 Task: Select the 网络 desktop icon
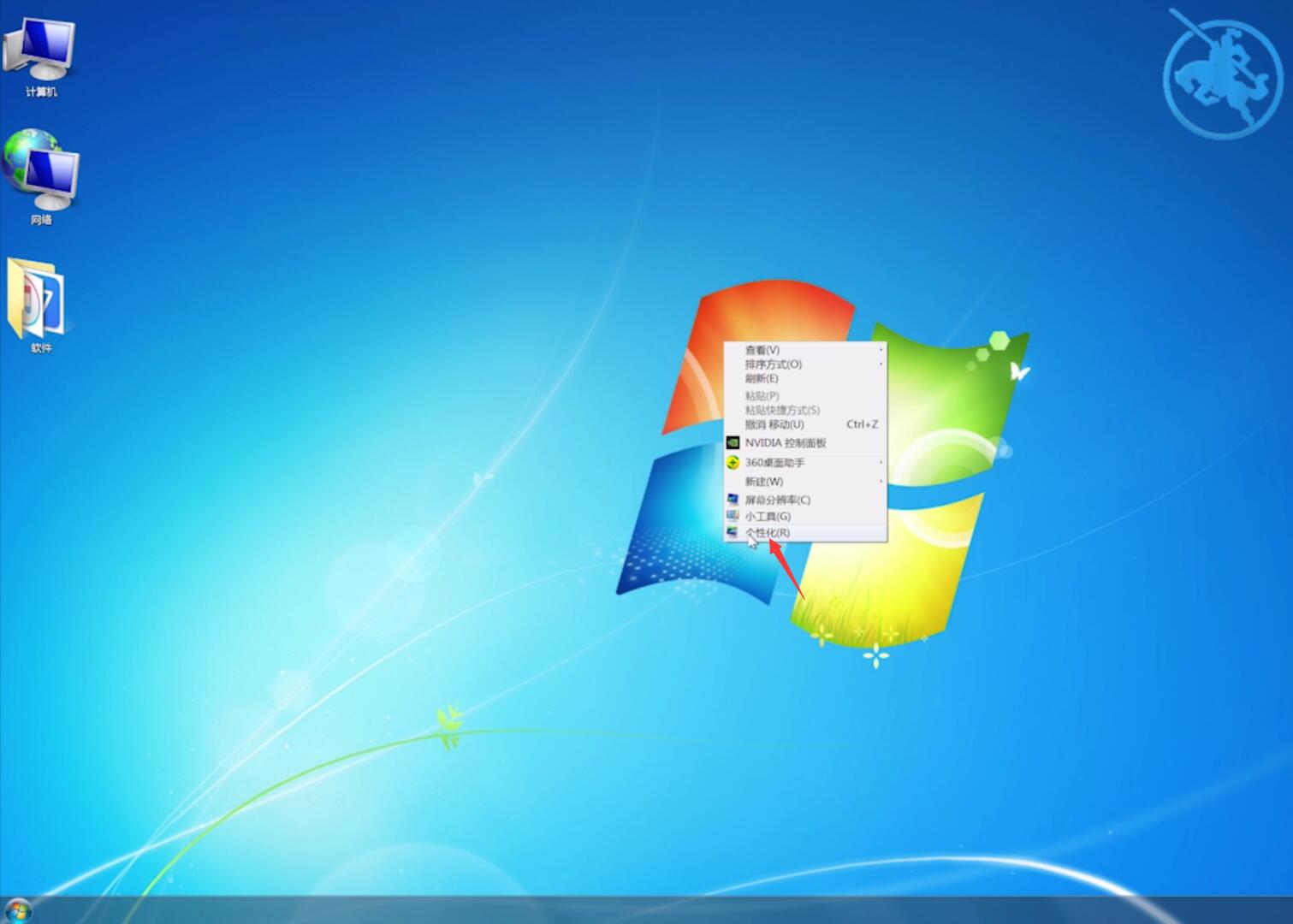click(x=40, y=177)
